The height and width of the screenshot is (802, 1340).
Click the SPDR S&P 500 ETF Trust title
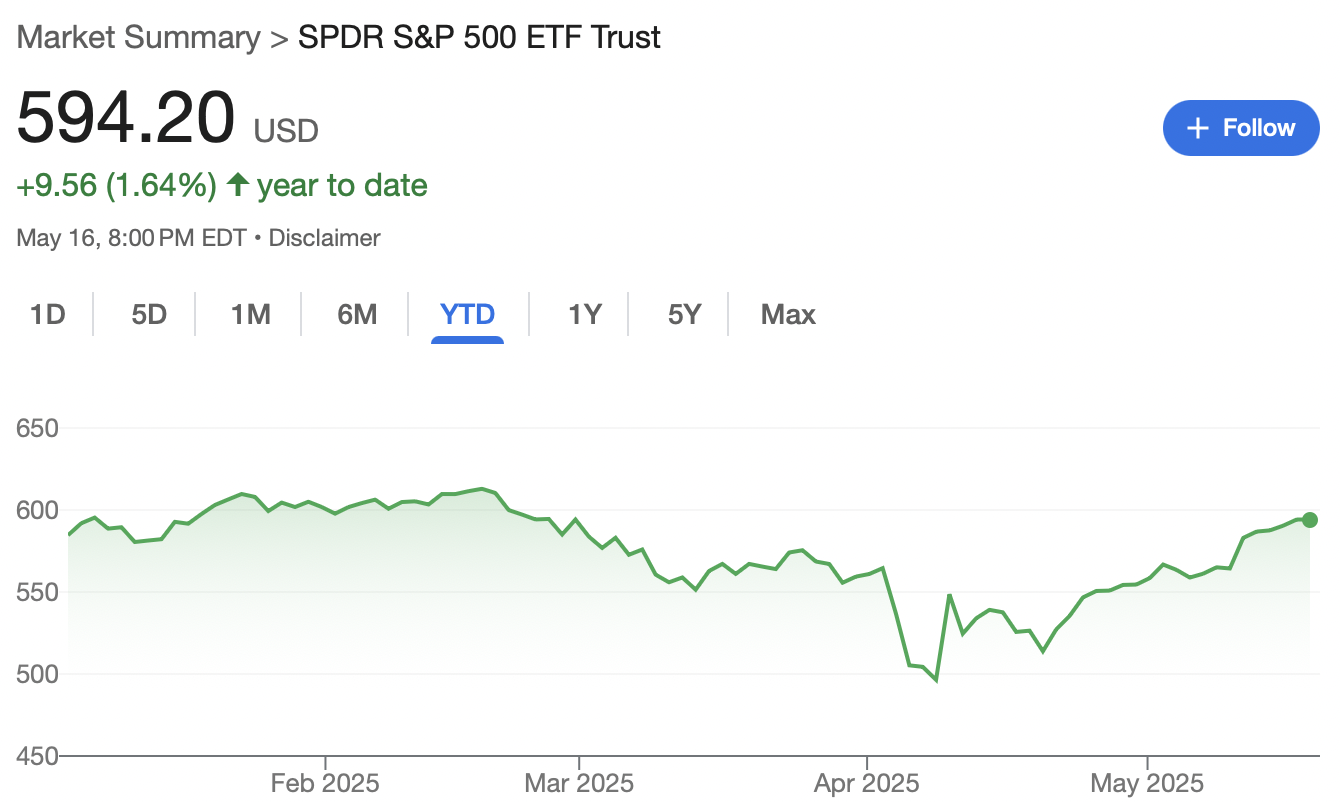coord(480,38)
